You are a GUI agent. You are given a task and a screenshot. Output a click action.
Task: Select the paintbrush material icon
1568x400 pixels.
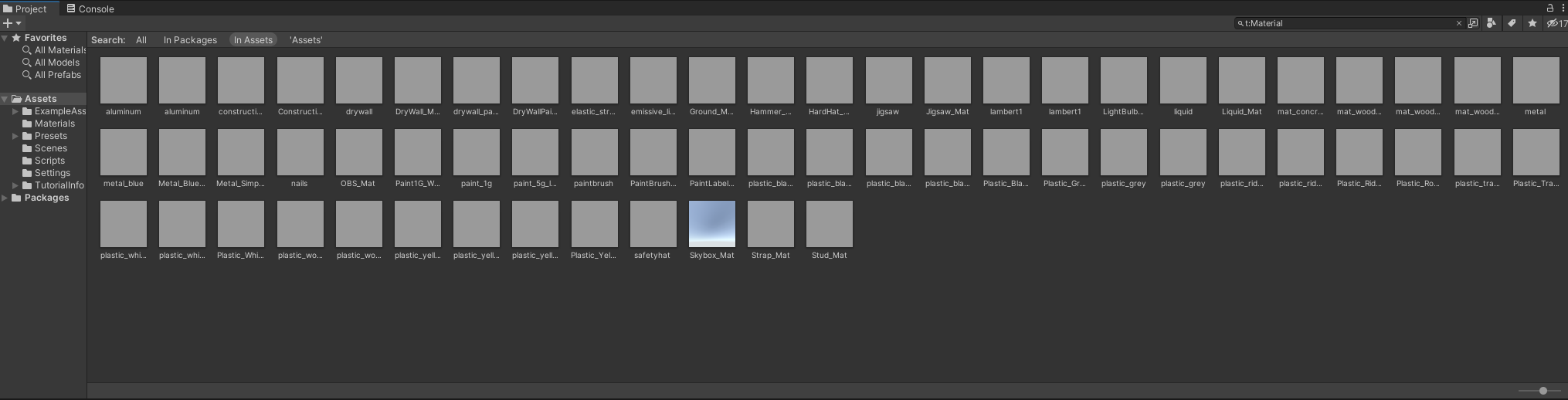point(595,153)
